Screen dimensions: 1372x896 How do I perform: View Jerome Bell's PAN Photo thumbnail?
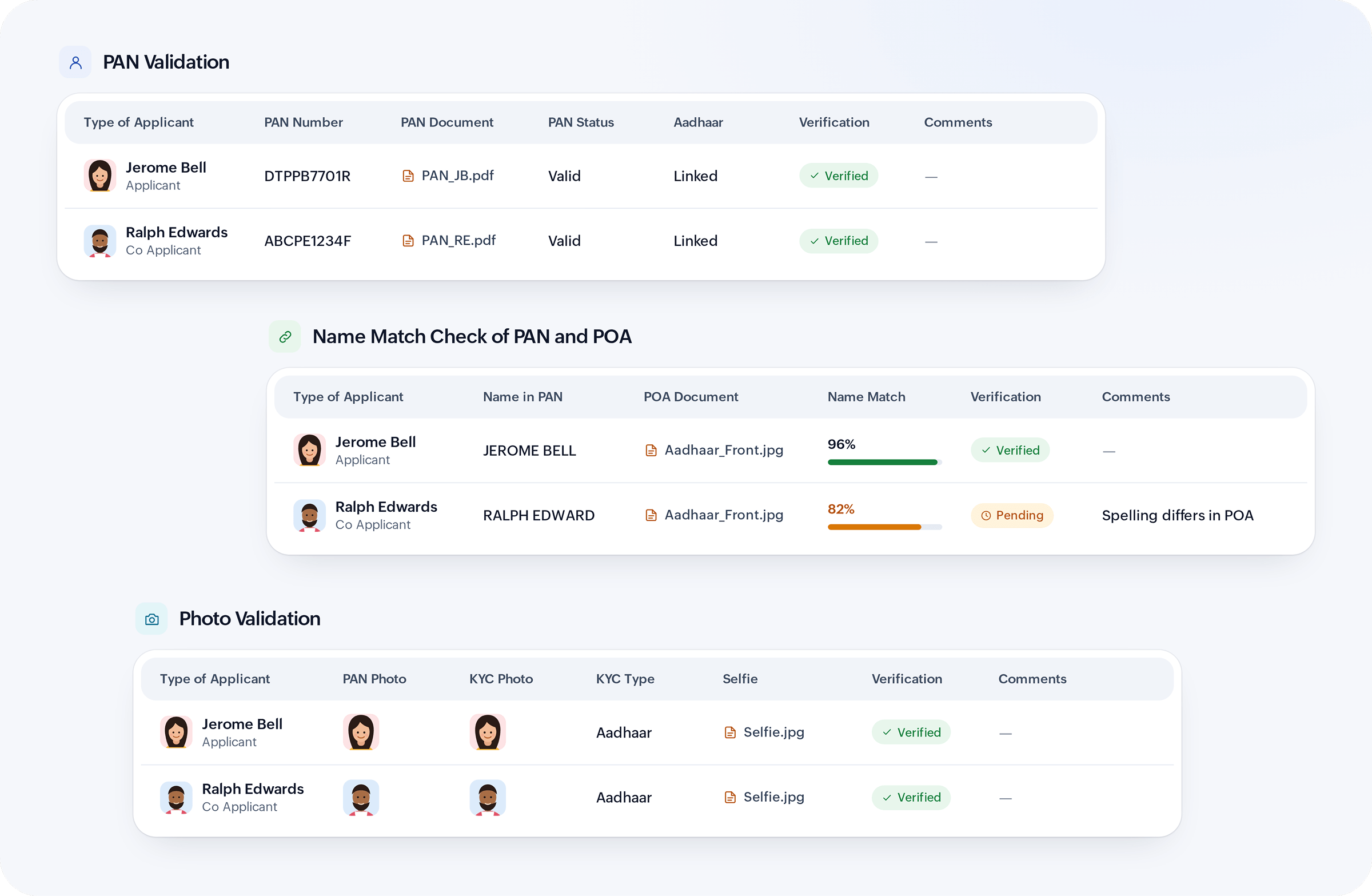tap(361, 732)
